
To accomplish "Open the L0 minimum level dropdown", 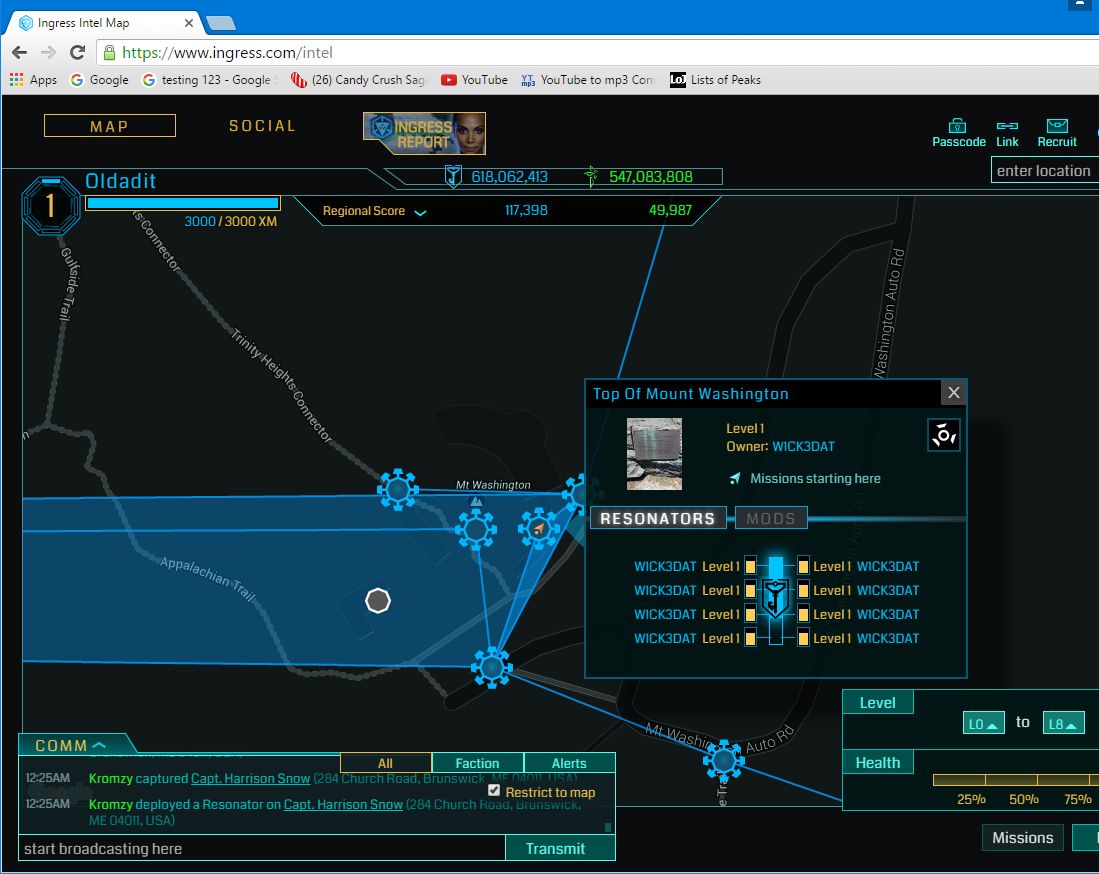I will [983, 723].
